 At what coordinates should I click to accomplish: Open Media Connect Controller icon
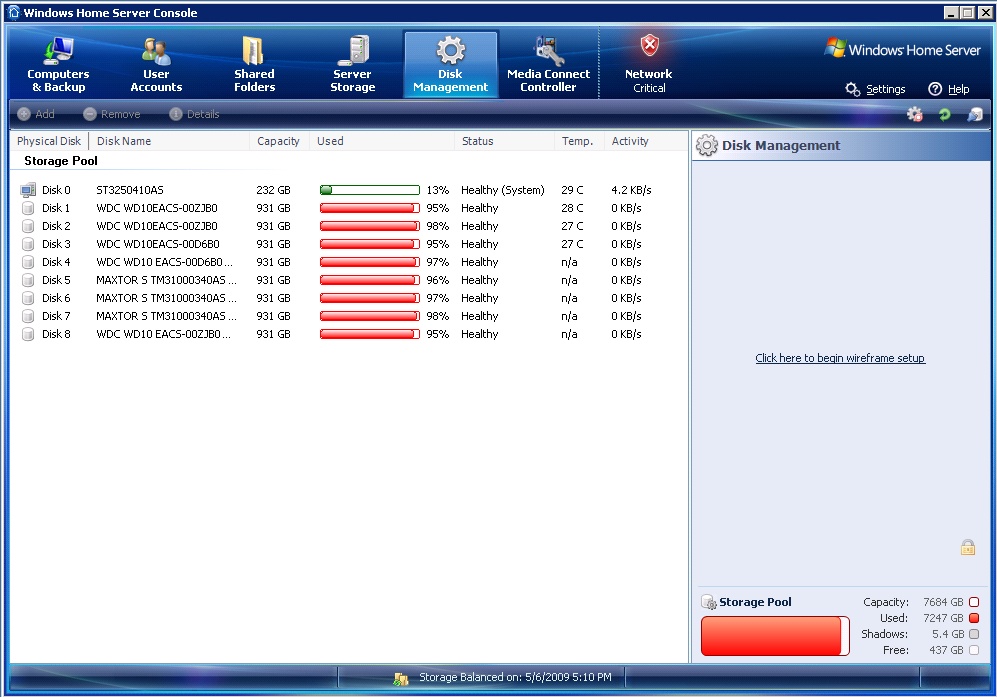(x=548, y=51)
